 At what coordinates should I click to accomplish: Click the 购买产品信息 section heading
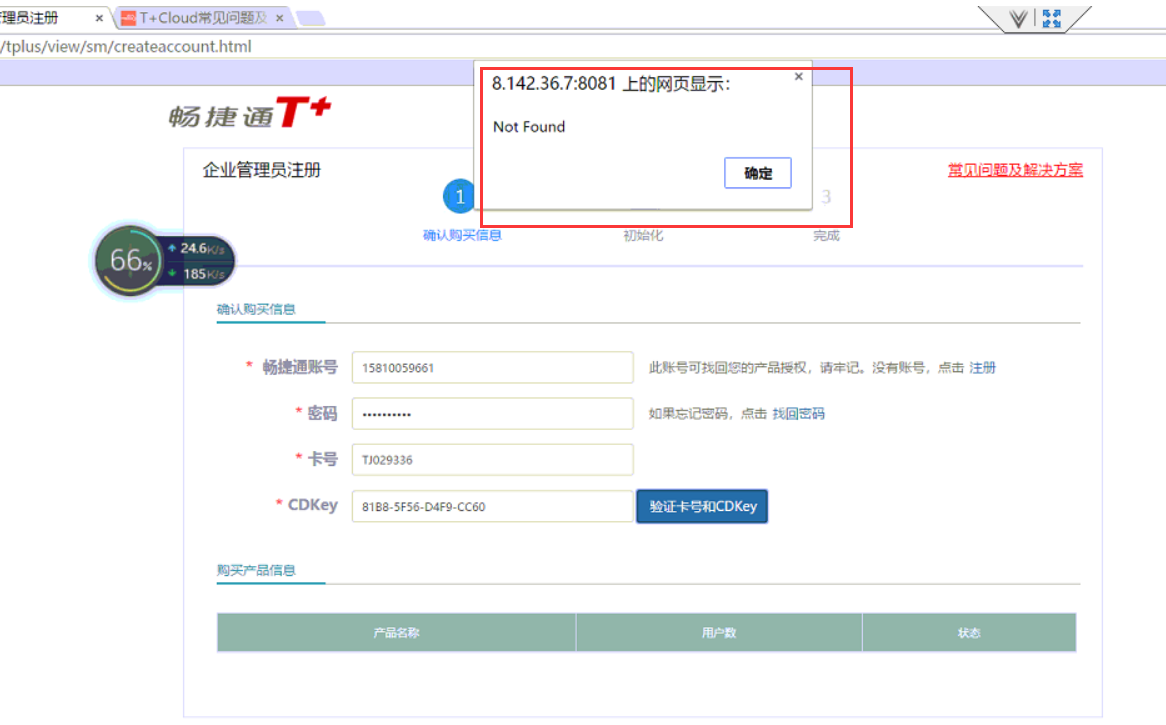coord(256,570)
